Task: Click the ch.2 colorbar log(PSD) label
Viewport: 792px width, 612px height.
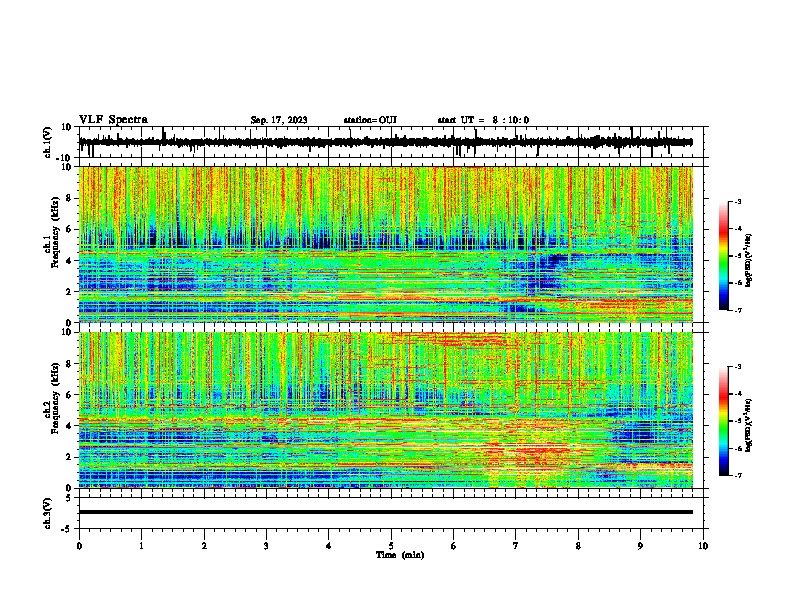Action: (749, 425)
